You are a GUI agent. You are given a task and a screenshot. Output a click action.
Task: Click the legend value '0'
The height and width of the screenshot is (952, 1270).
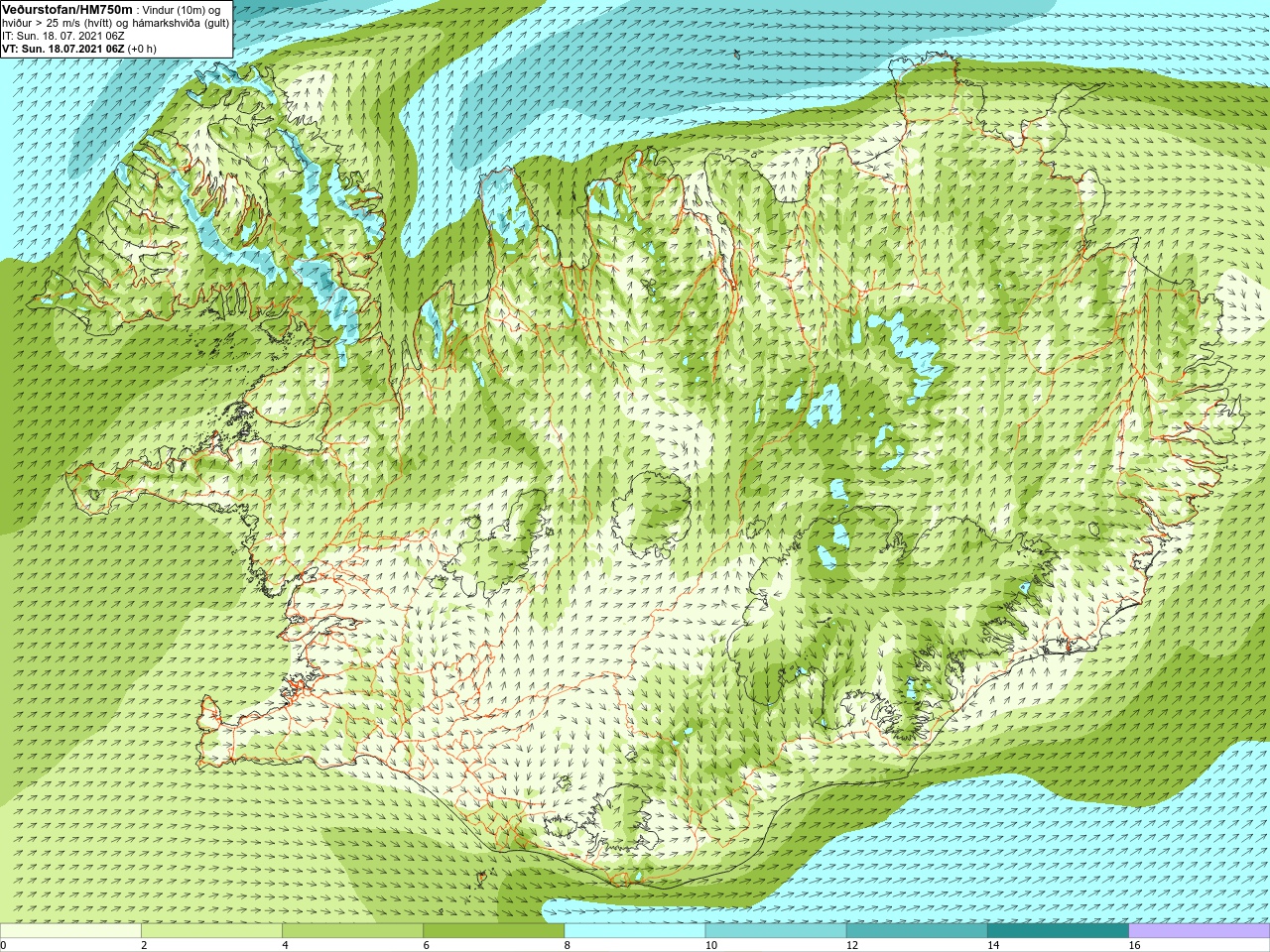[x=3, y=945]
